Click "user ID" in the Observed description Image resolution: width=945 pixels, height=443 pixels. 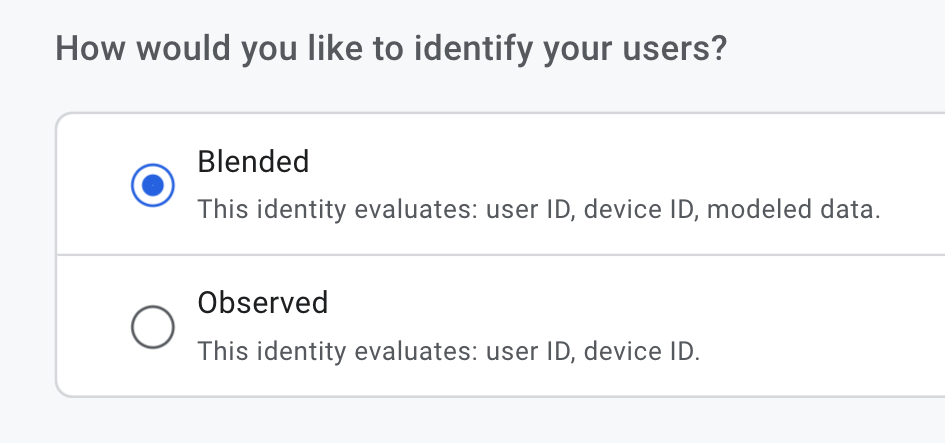click(x=529, y=352)
